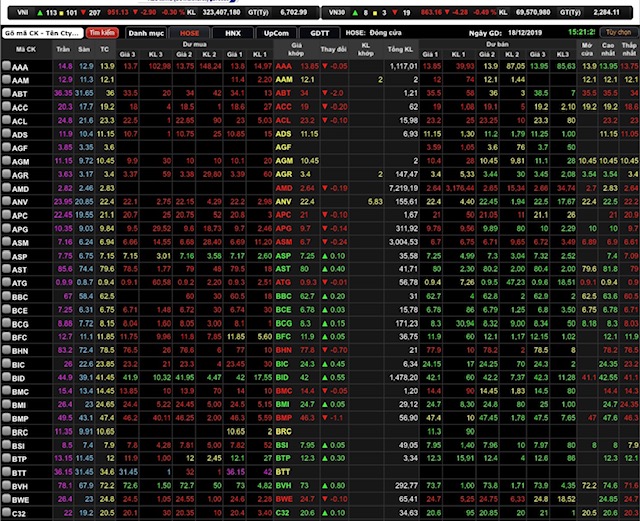Open the GDTT tab

click(x=320, y=33)
